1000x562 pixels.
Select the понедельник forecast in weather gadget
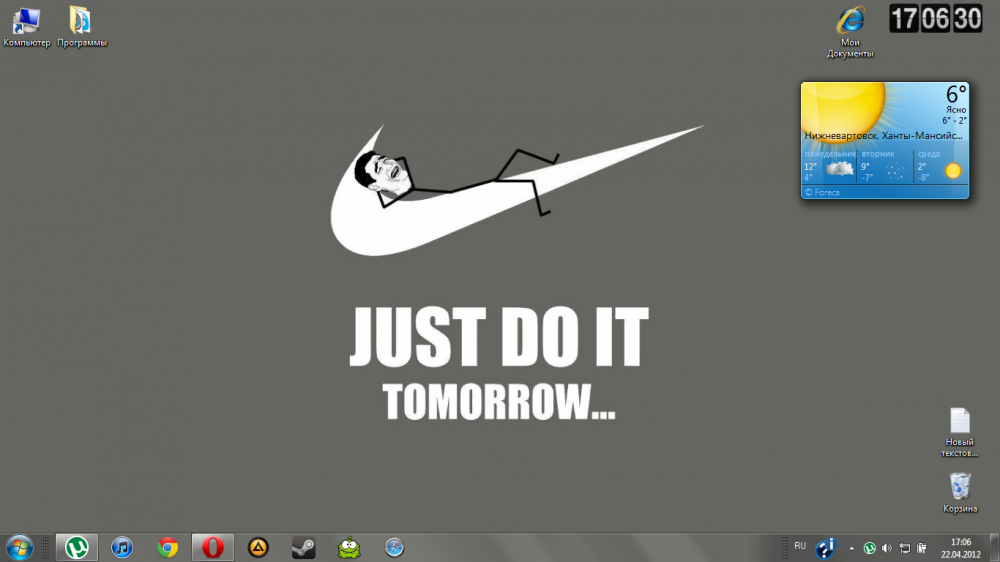pos(830,166)
